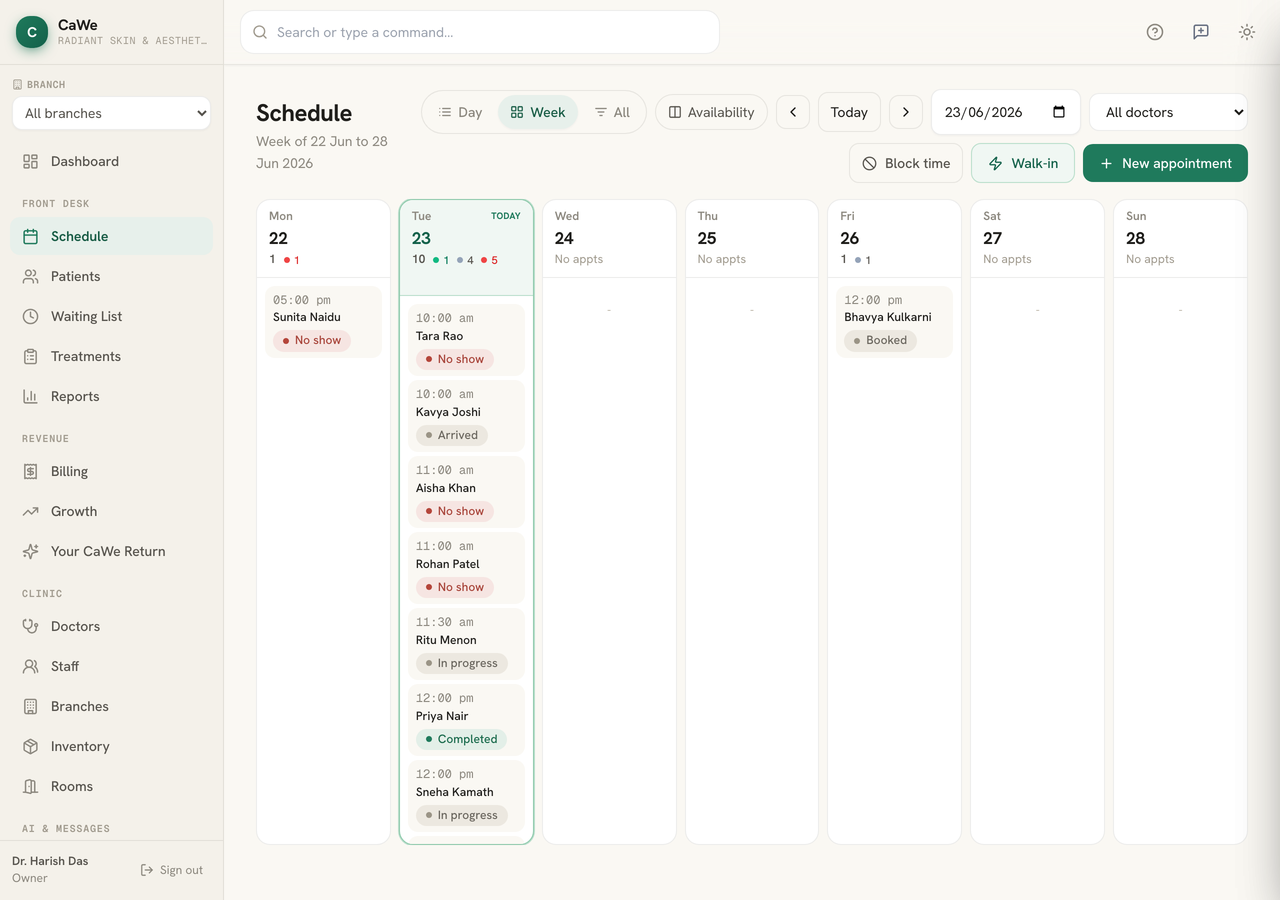
Task: Jump to Today
Action: tap(849, 112)
